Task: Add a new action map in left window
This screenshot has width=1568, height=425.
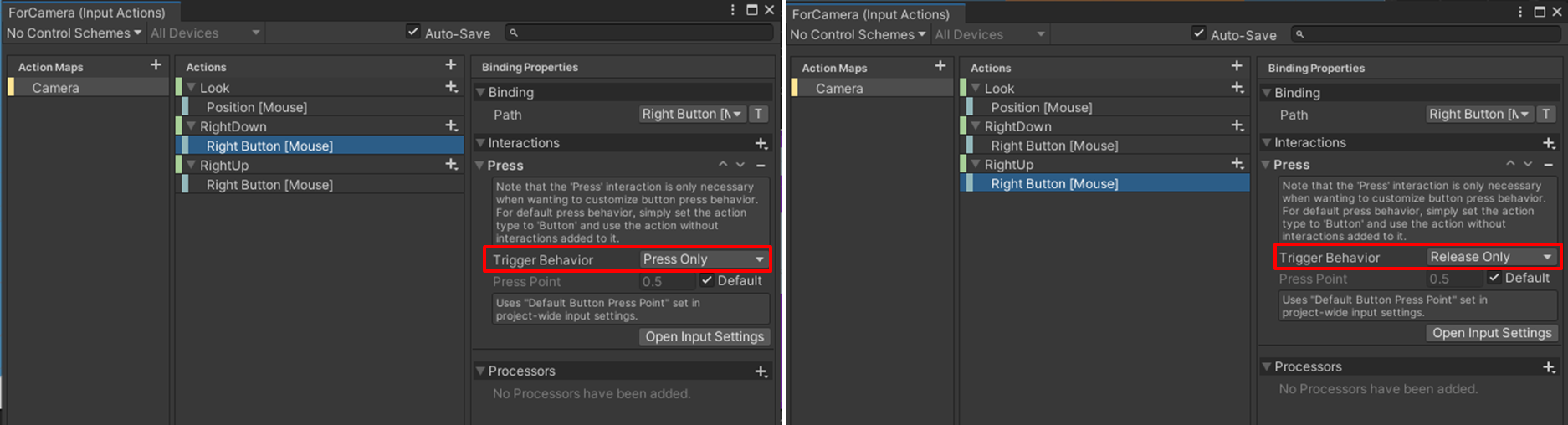Action: click(x=156, y=65)
